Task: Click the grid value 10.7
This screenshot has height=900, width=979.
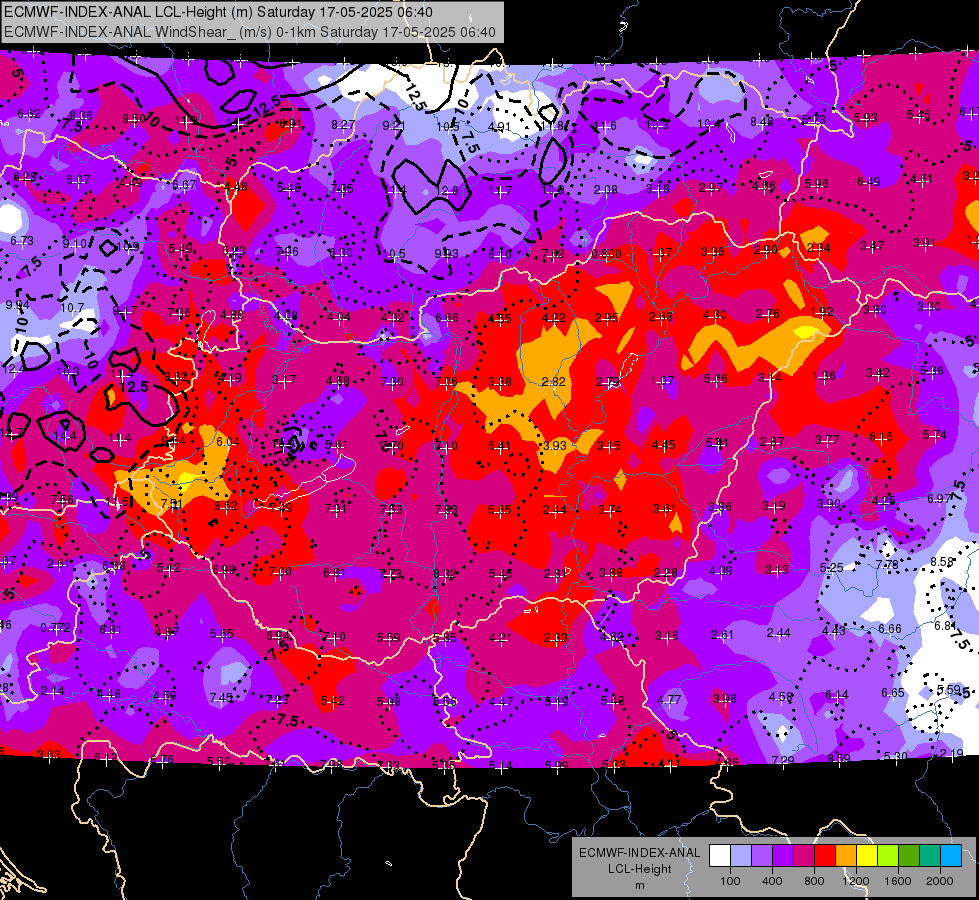Action: tap(72, 307)
